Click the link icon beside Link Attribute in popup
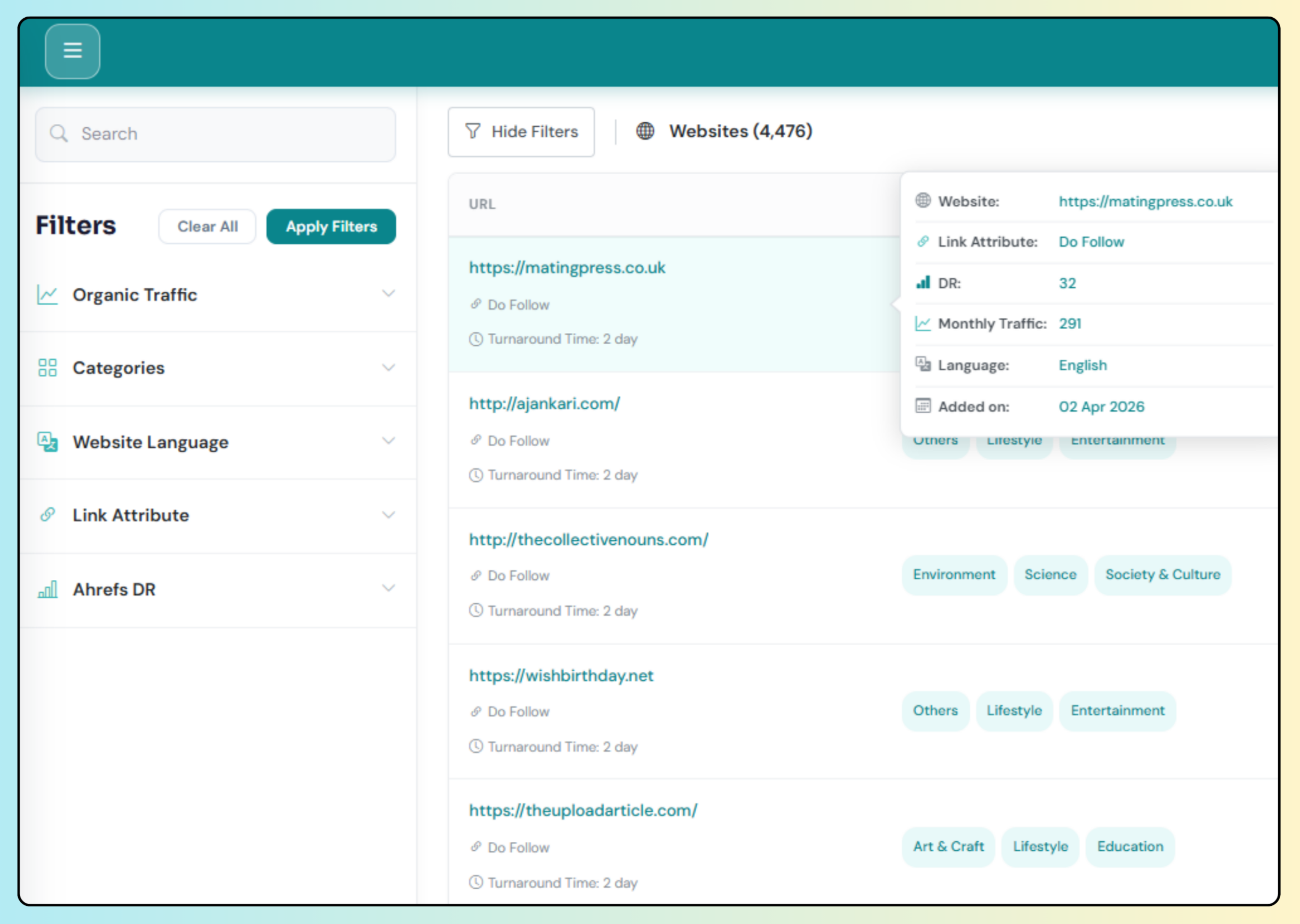The width and height of the screenshot is (1300, 924). [923, 242]
